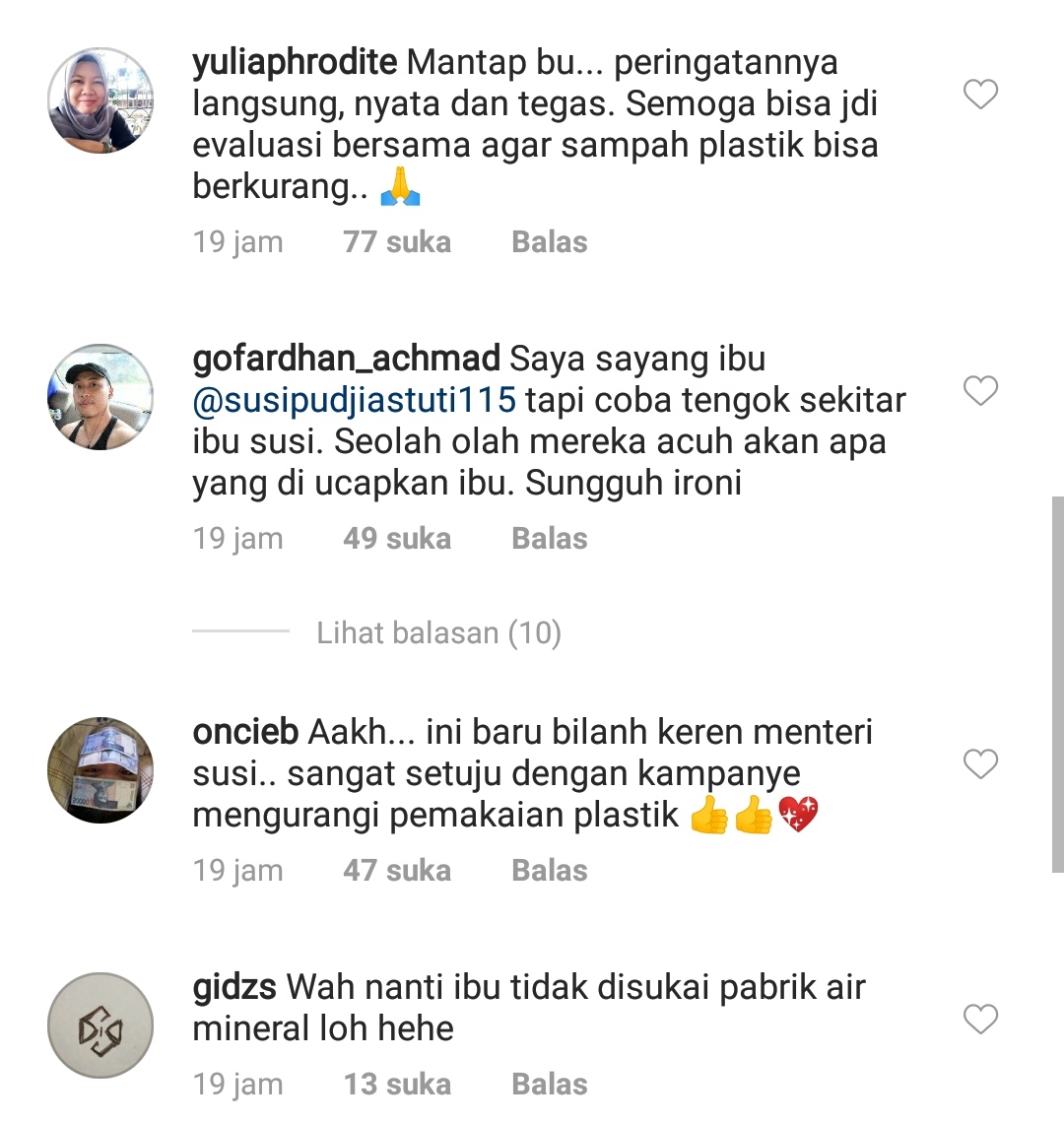
Task: Open gofardhan_achmad's profile avatar
Action: tap(100, 397)
